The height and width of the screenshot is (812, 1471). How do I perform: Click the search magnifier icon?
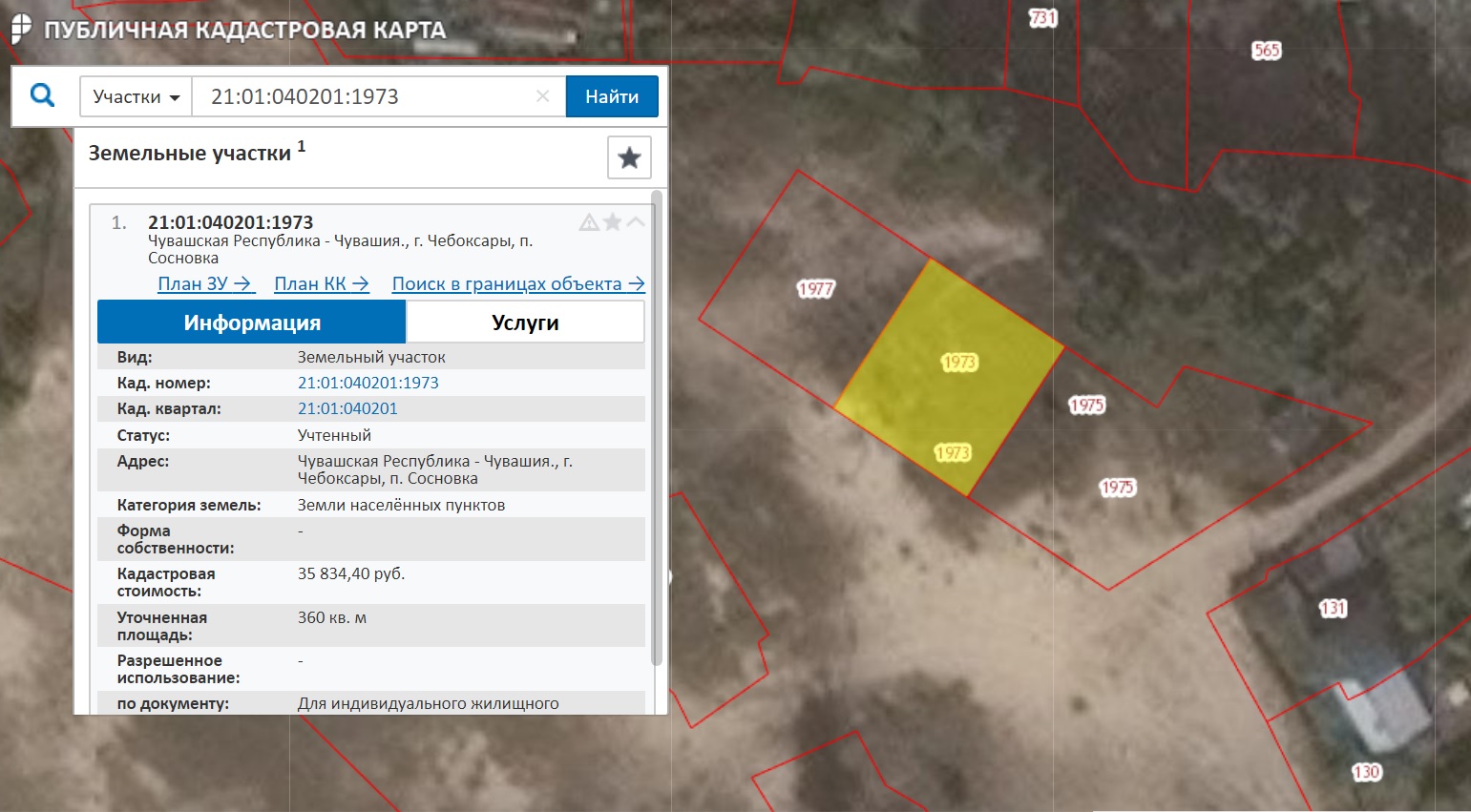pyautogui.click(x=42, y=95)
